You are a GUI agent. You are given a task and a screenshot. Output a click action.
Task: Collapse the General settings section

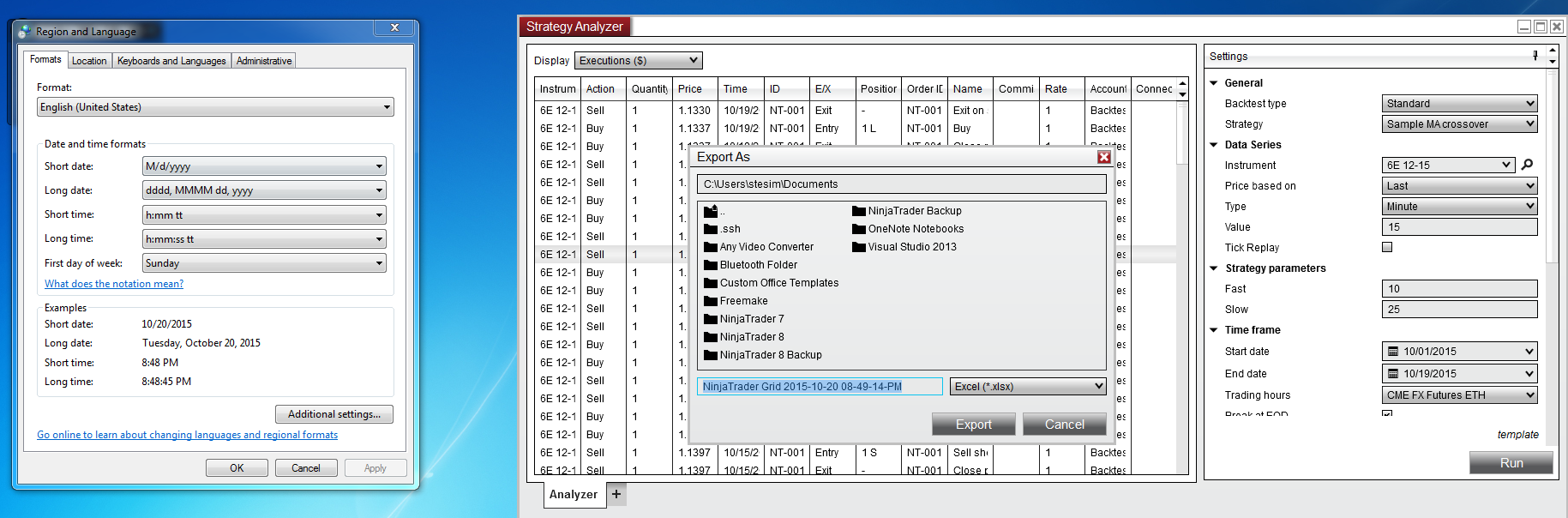(1214, 83)
